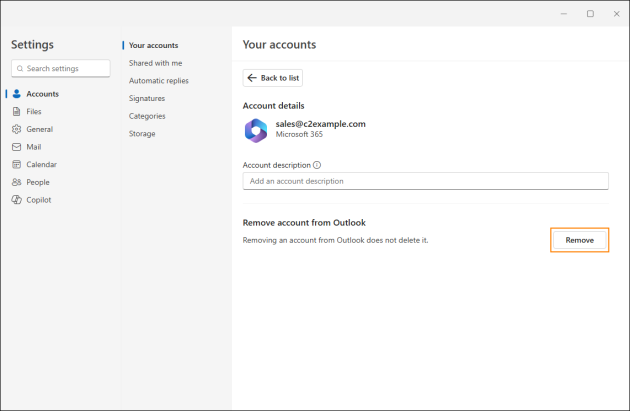Viewport: 630px width, 411px height.
Task: Select Signatures submenu item
Action: click(x=147, y=98)
